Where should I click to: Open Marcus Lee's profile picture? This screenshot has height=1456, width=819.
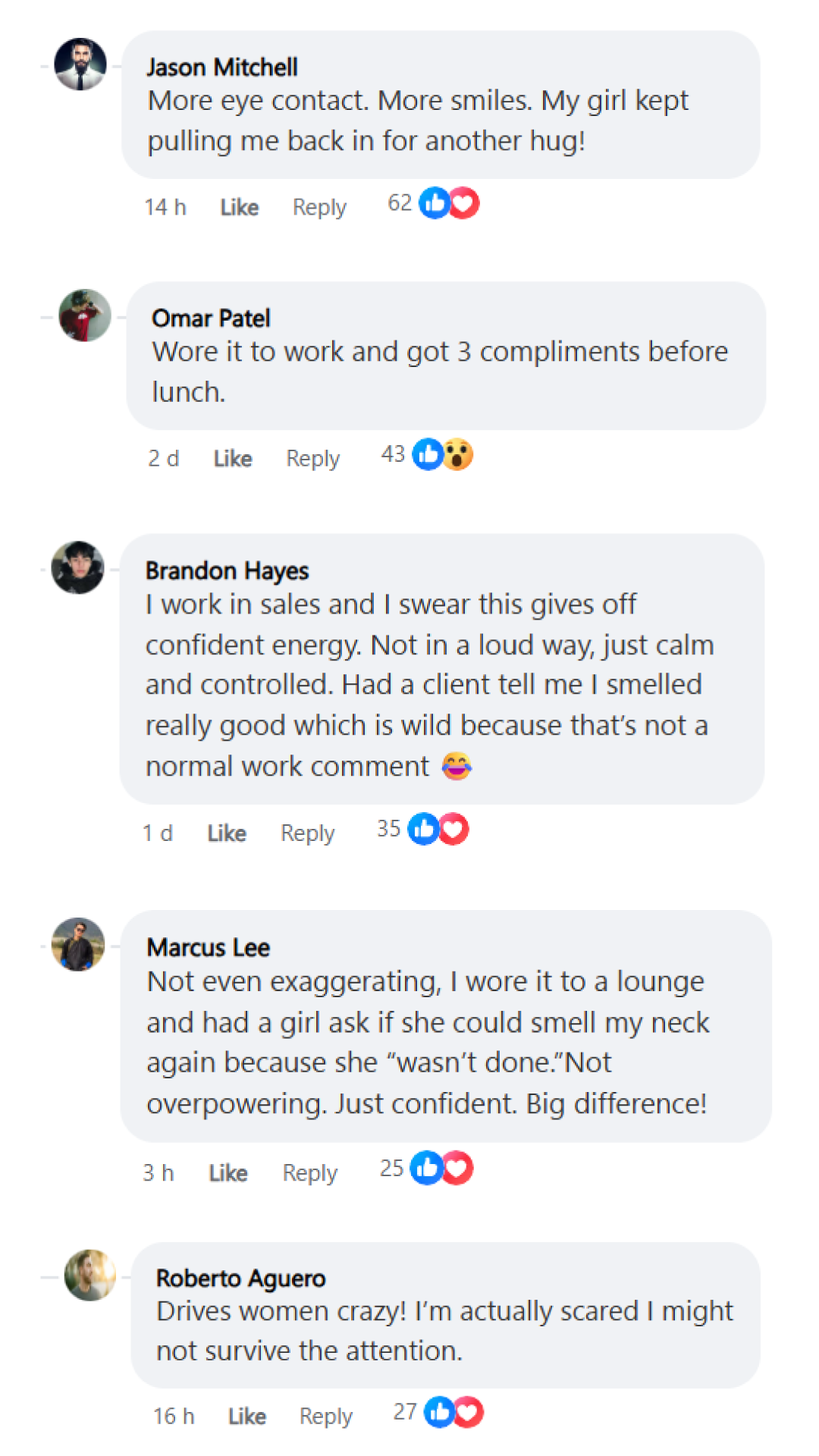[78, 944]
